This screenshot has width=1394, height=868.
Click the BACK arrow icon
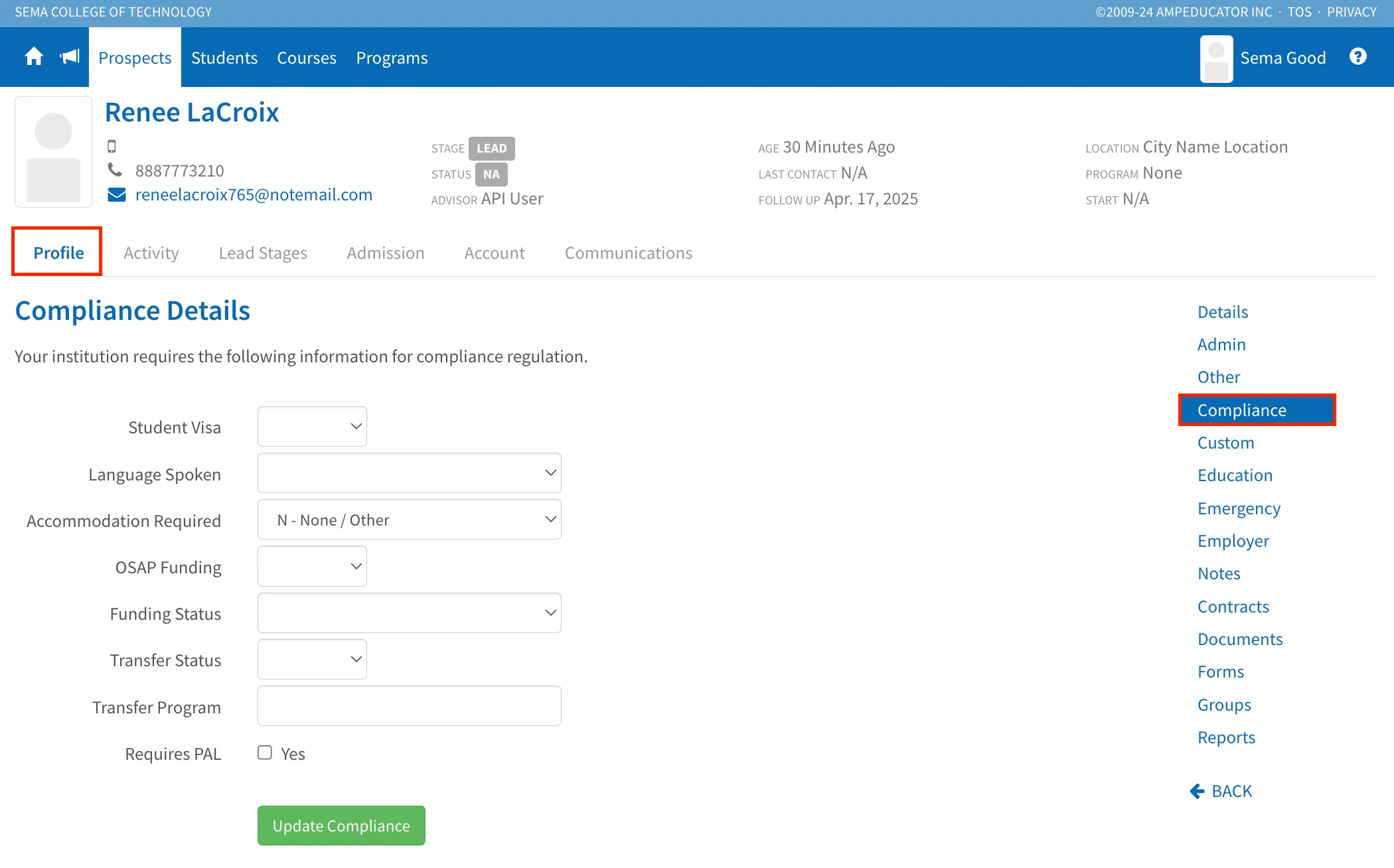point(1197,791)
